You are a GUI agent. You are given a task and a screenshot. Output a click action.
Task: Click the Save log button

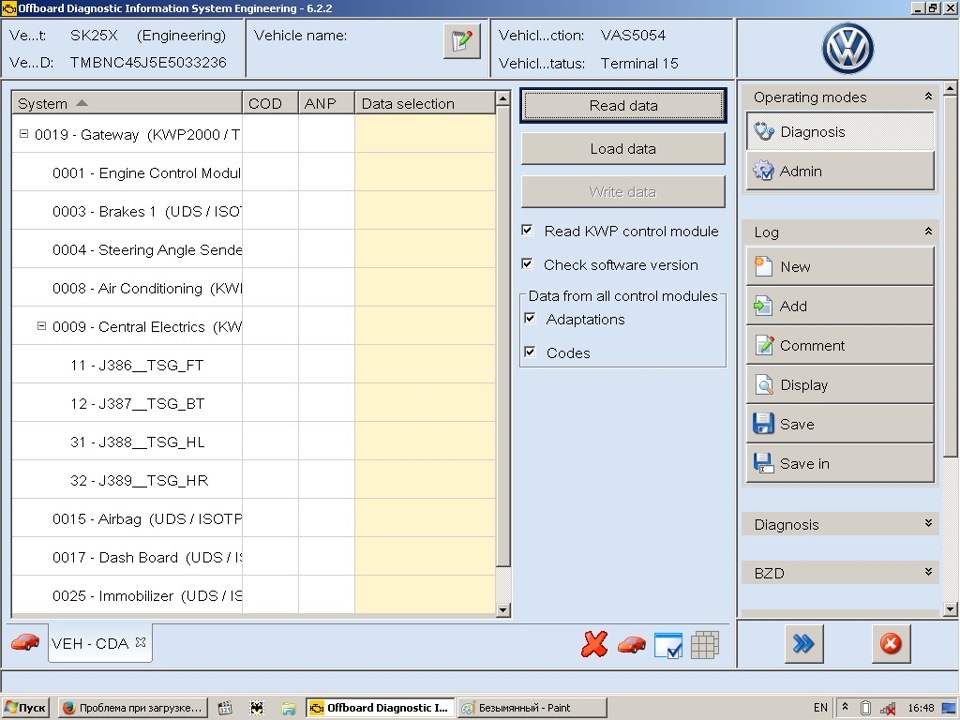pyautogui.click(x=840, y=424)
